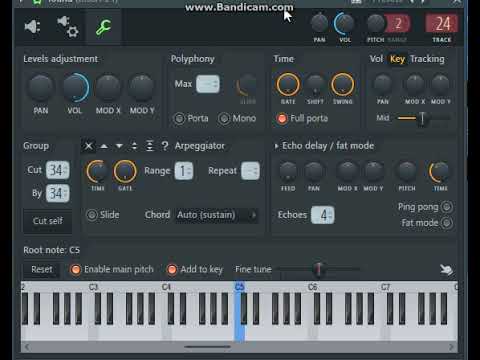Click the Levels adjustment MOD X knob
Image resolution: width=480 pixels, height=360 pixels.
108,88
